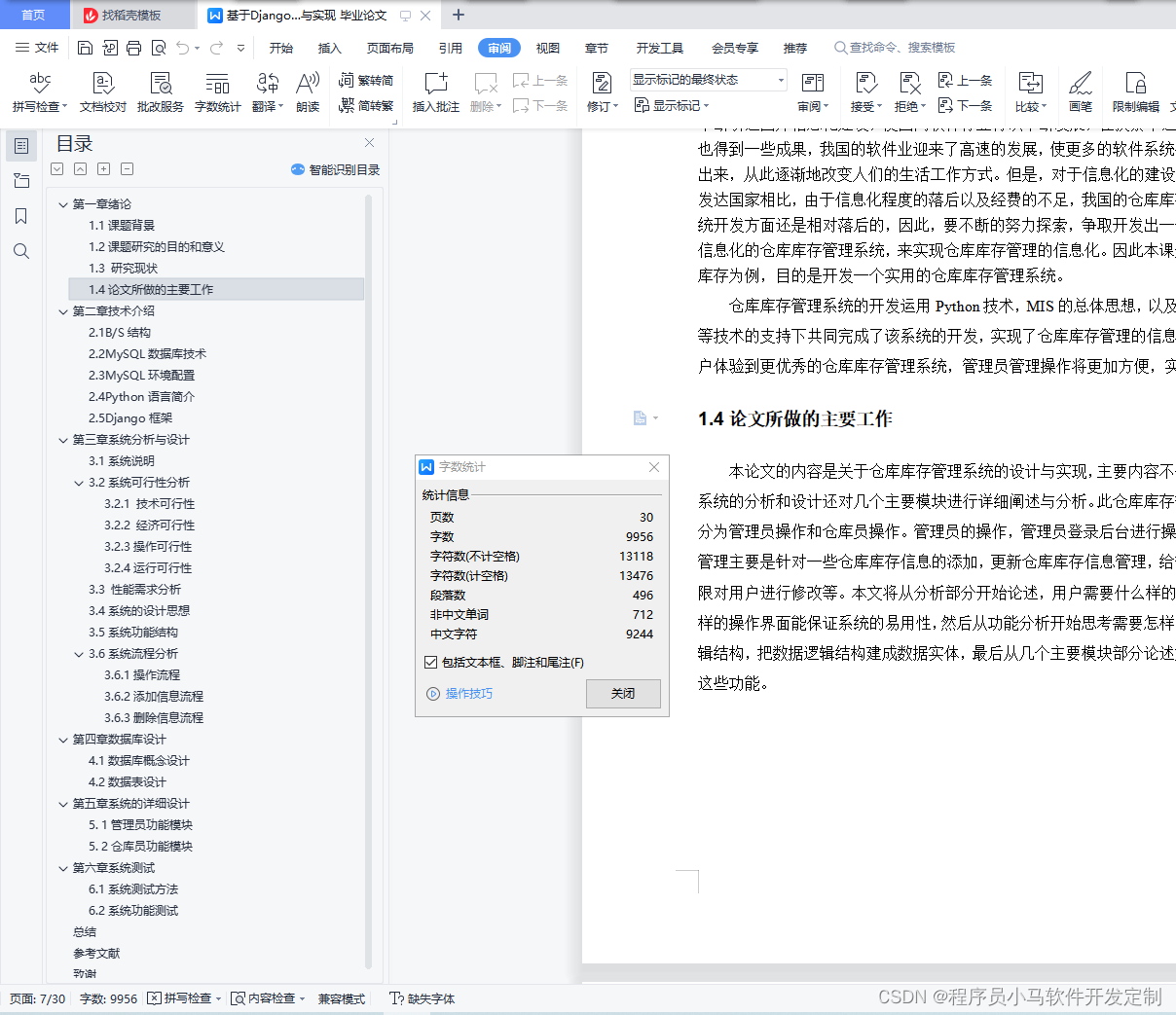The height and width of the screenshot is (1015, 1176).
Task: Run the 字数统计 word count tool
Action: [x=217, y=92]
